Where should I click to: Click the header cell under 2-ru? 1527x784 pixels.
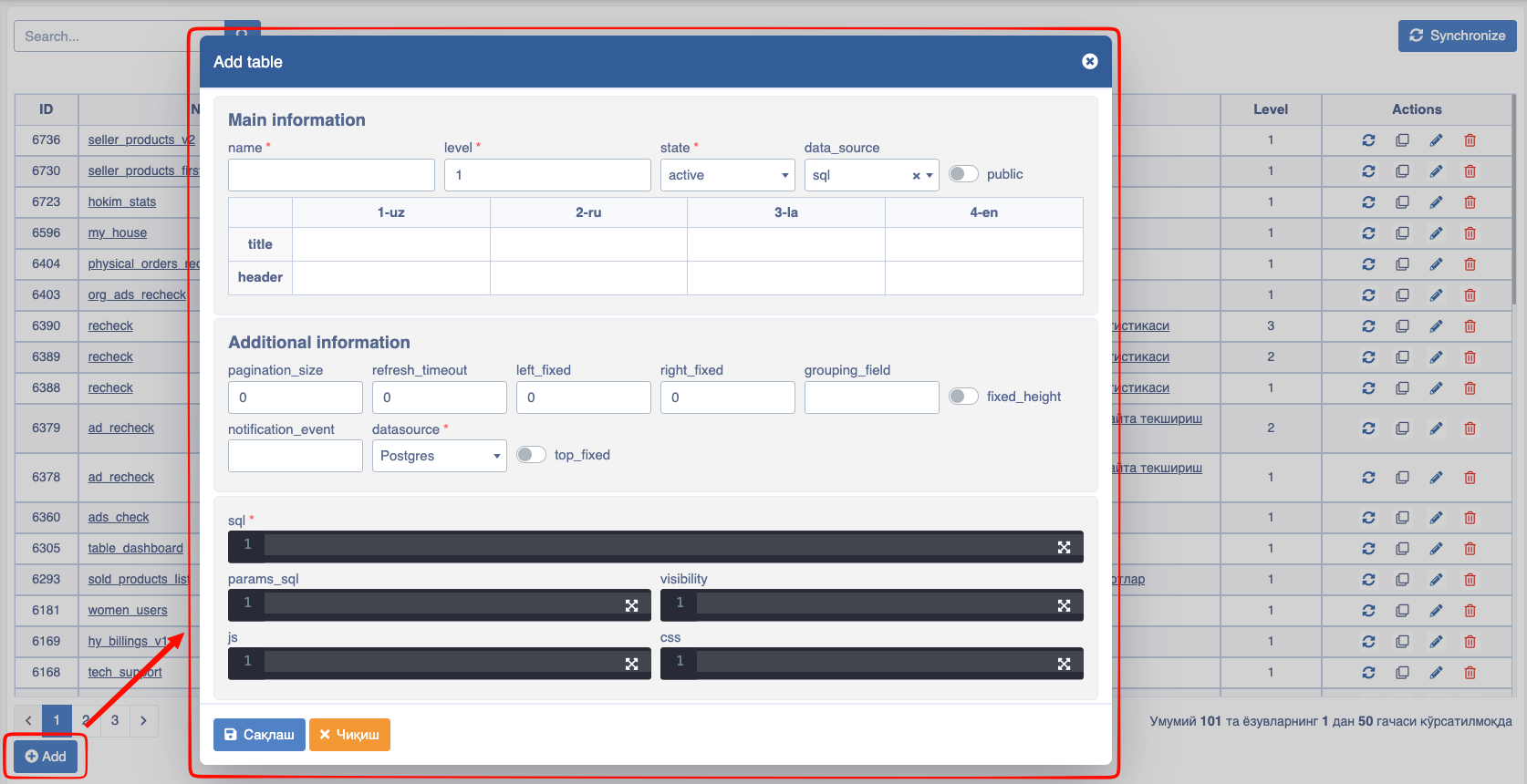pos(588,278)
